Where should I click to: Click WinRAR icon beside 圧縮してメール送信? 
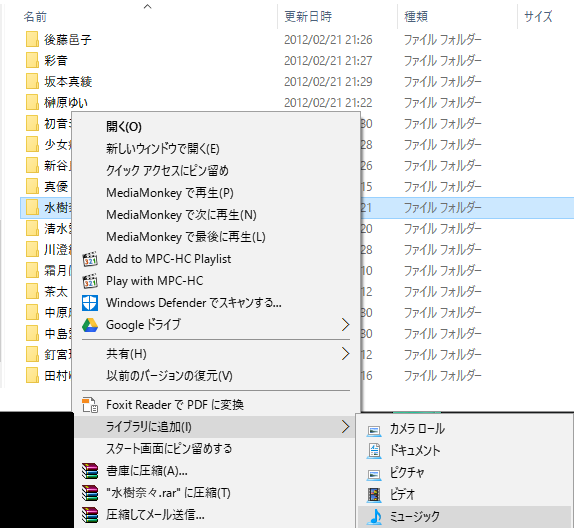click(90, 515)
